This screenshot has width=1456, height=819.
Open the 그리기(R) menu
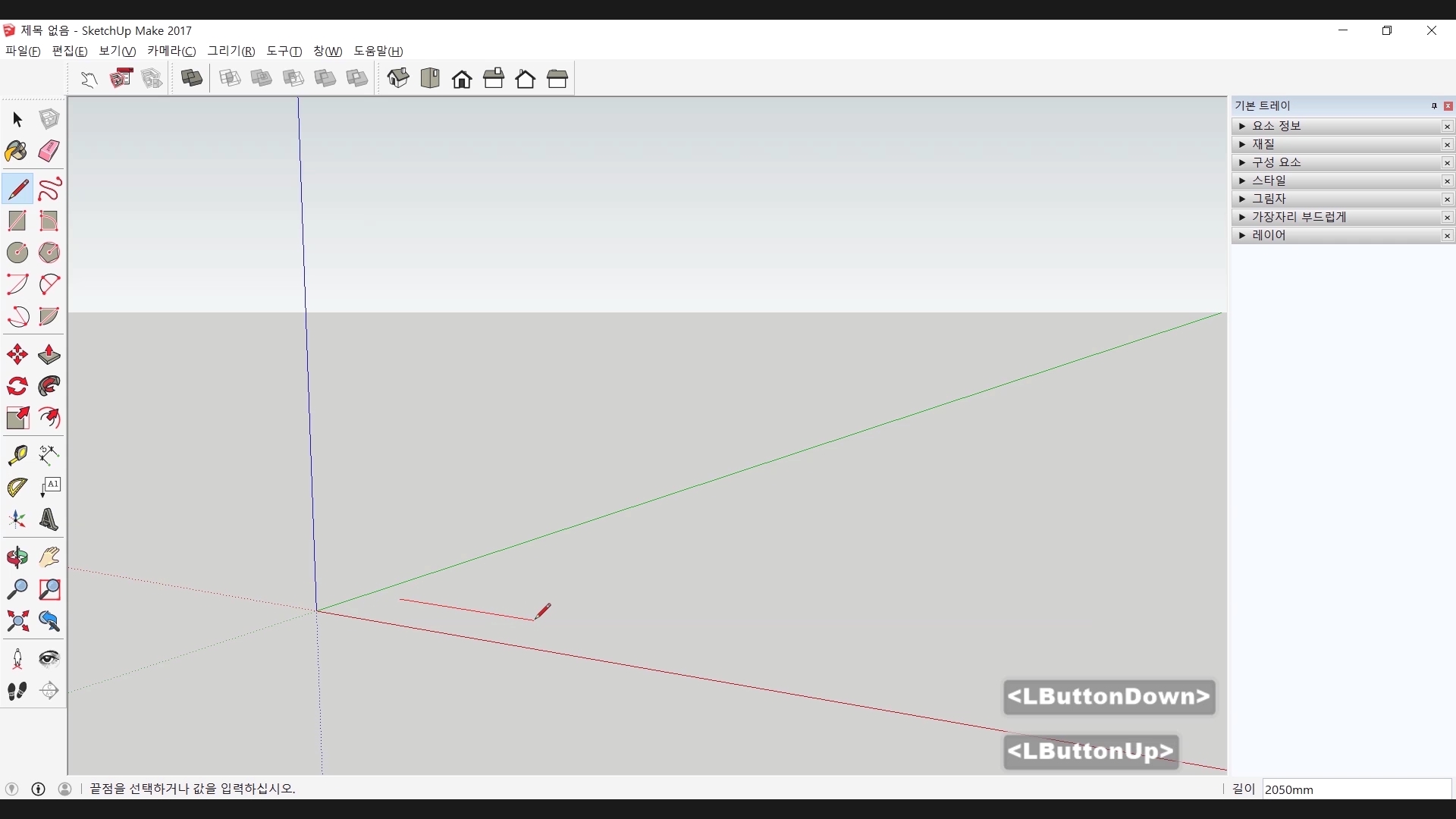(231, 51)
